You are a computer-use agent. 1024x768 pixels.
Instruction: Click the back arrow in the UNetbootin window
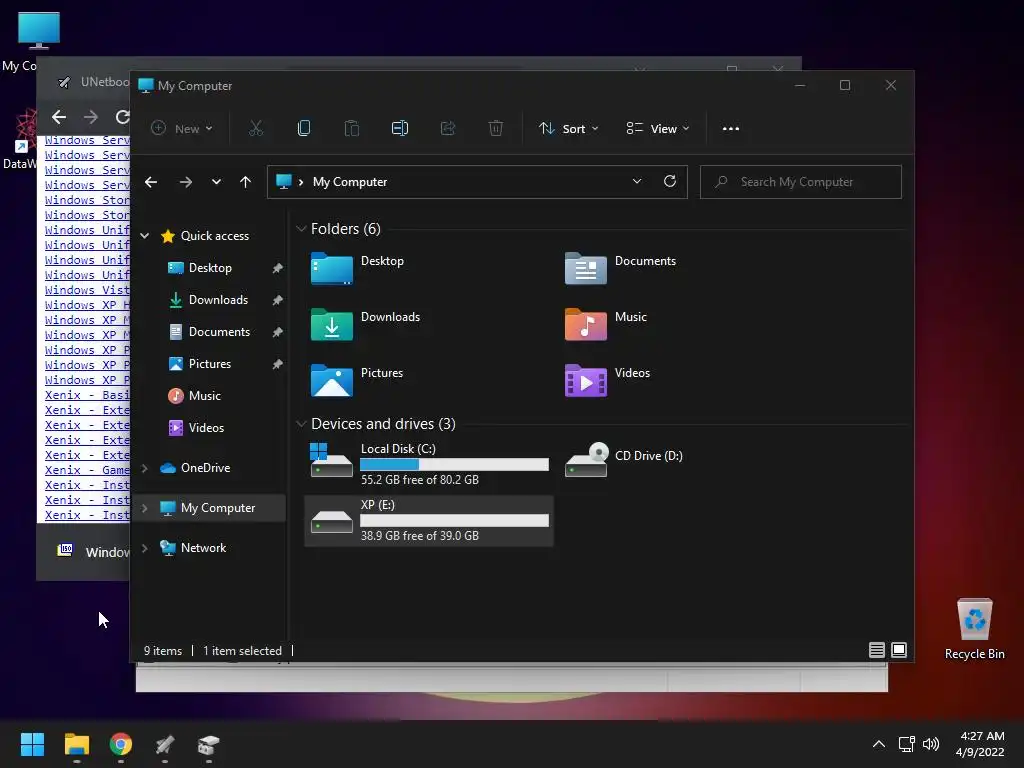(59, 117)
